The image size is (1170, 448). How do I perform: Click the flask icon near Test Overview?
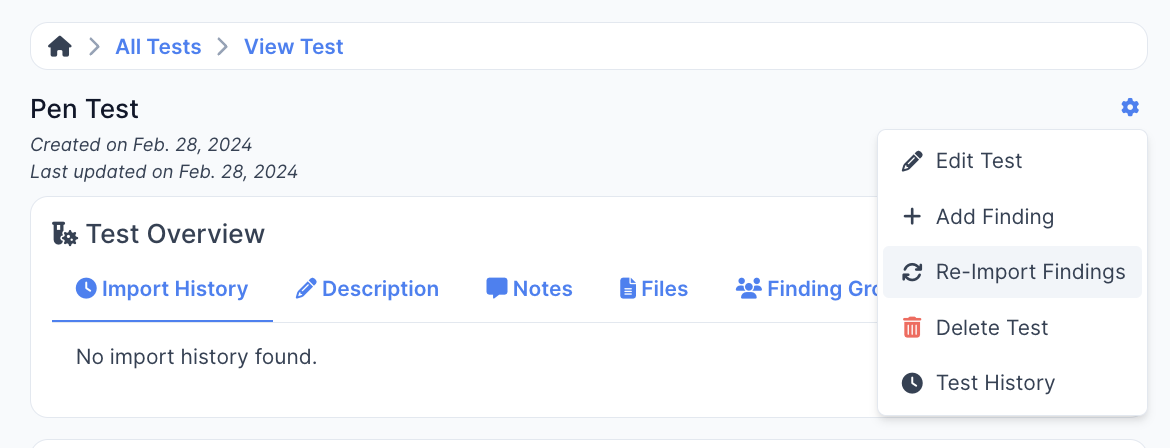[x=65, y=234]
